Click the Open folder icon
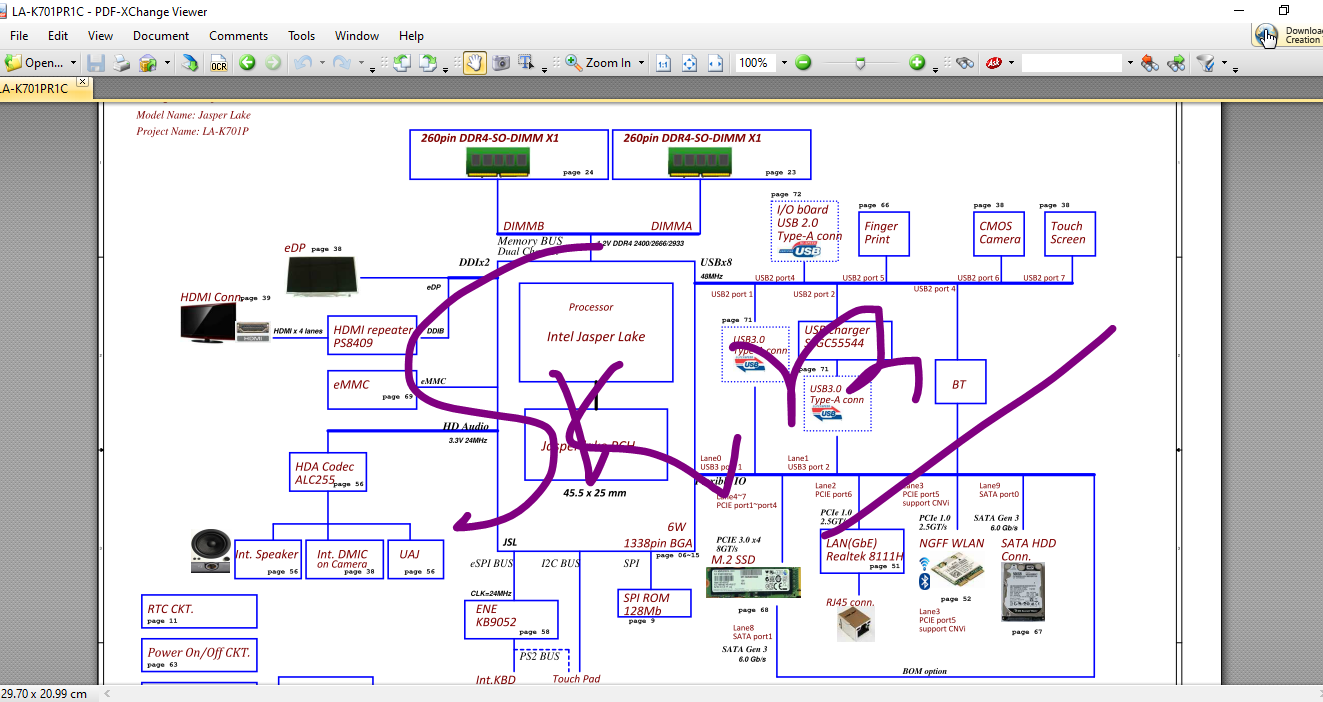The image size is (1323, 702). 13,62
